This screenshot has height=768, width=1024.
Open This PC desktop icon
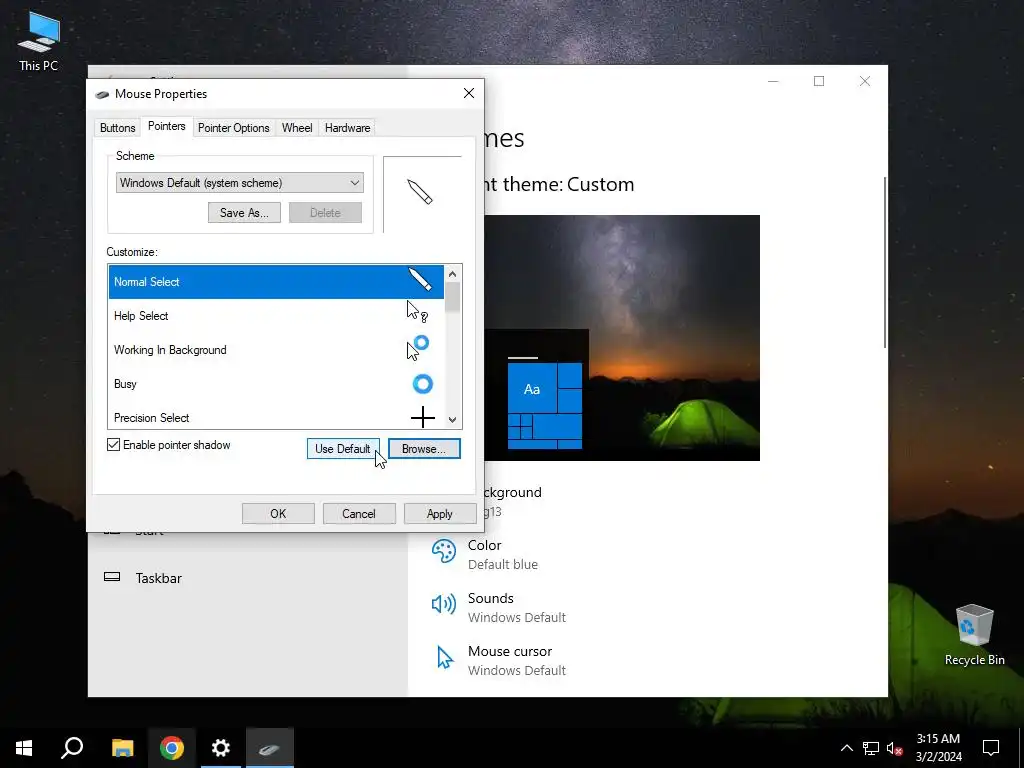pos(39,42)
